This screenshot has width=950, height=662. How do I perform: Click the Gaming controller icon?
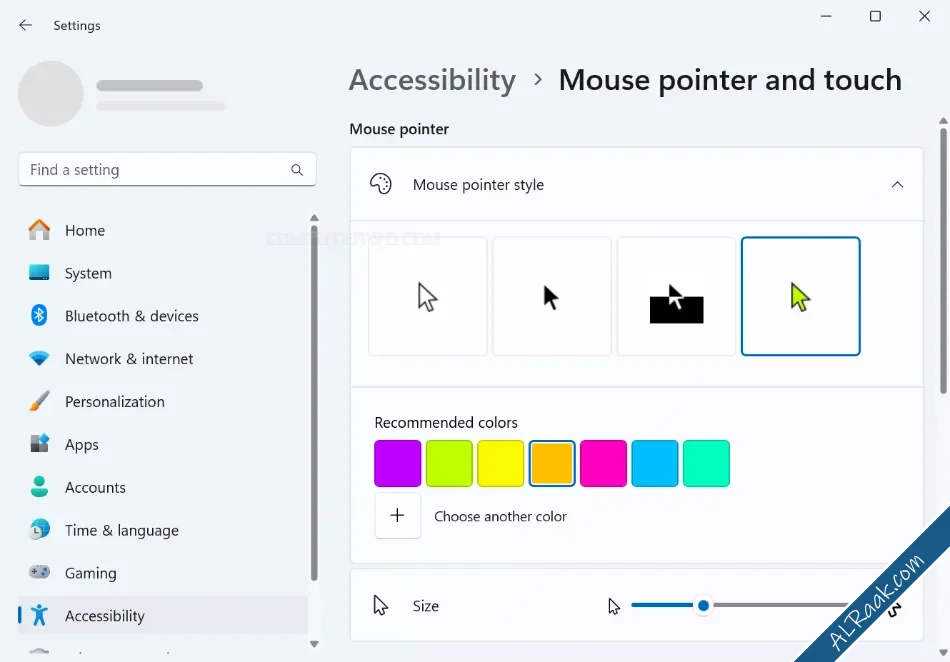(39, 572)
